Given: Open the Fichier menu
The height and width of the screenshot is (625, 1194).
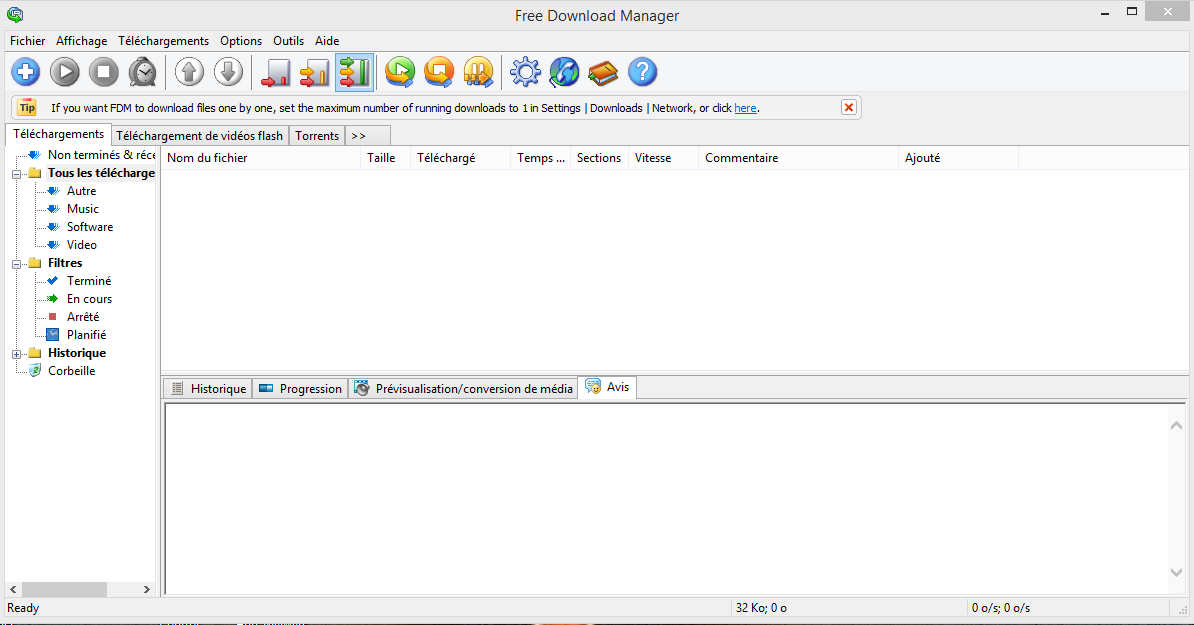Looking at the screenshot, I should tap(27, 41).
